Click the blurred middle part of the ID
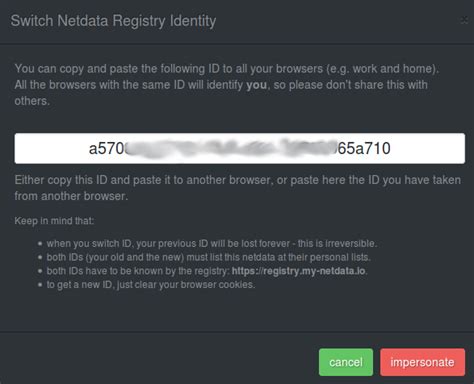The width and height of the screenshot is (474, 384). [231, 148]
